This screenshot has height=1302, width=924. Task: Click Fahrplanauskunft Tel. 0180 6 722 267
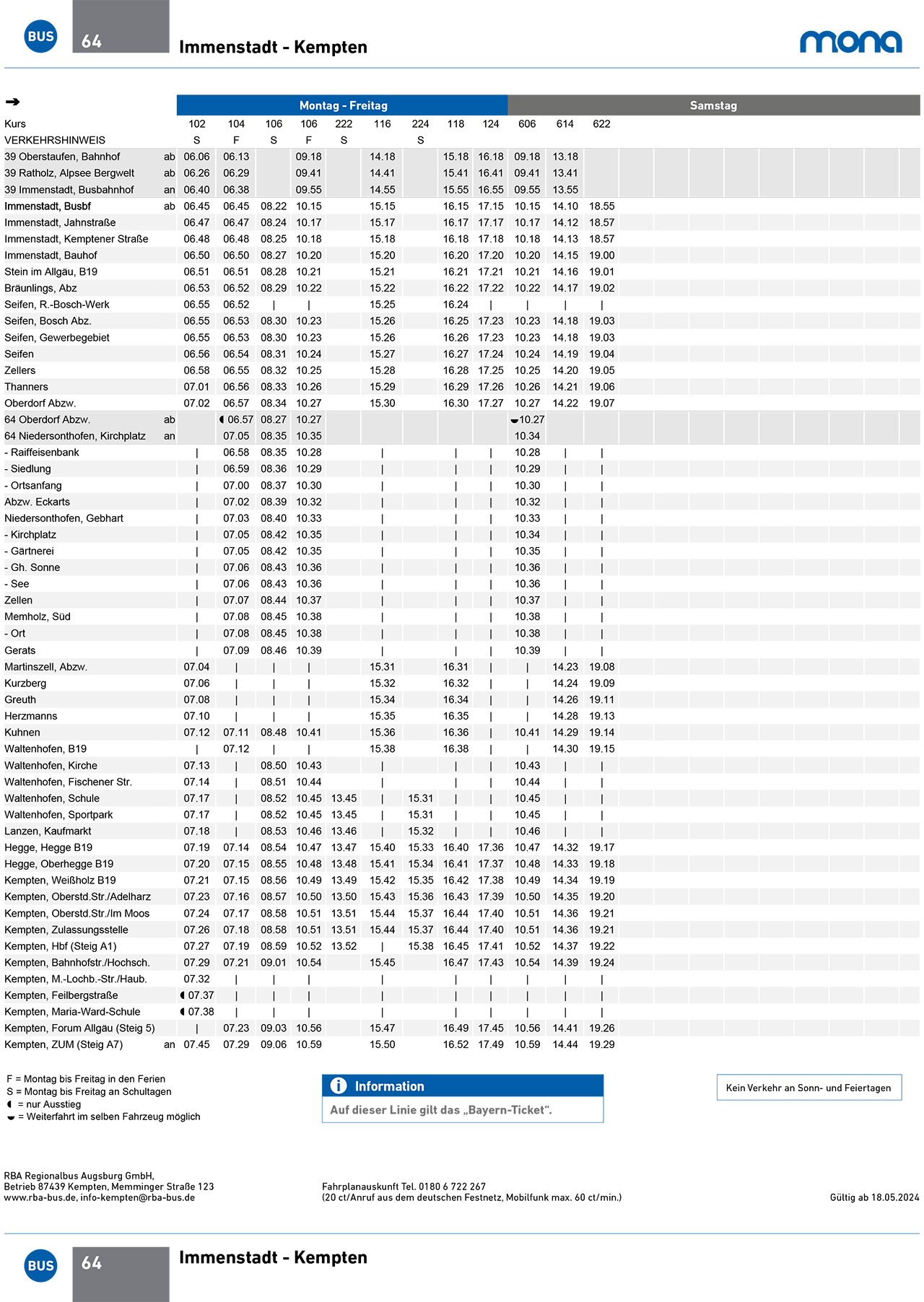point(404,1187)
